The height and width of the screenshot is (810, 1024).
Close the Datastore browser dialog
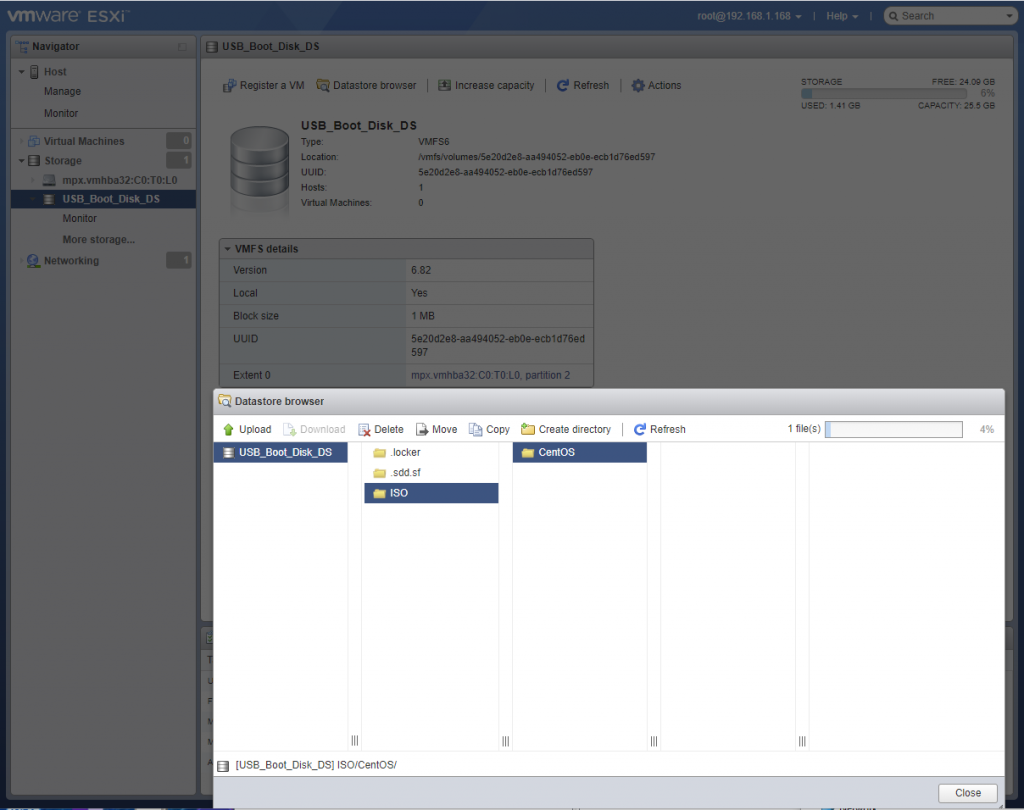[967, 792]
